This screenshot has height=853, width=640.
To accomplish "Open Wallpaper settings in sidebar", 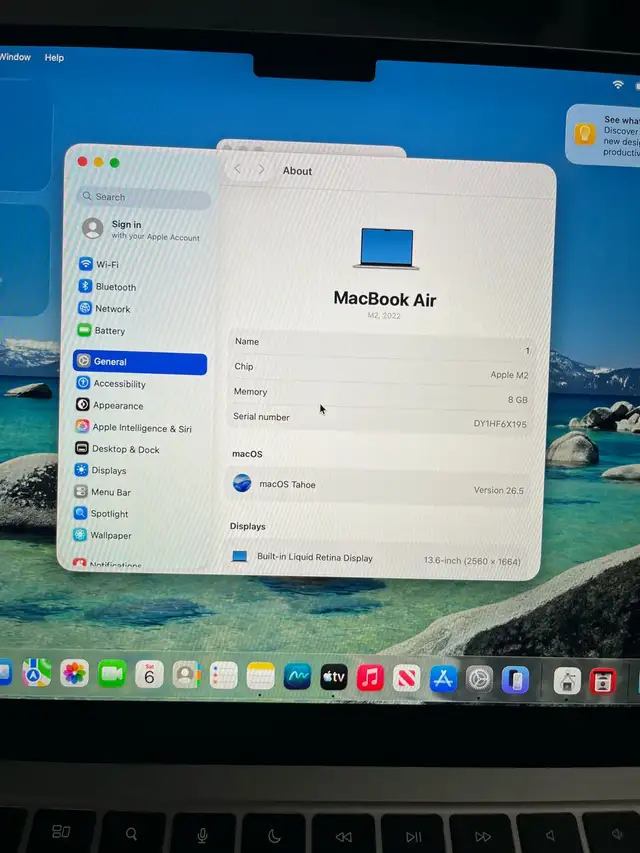I will pyautogui.click(x=102, y=535).
